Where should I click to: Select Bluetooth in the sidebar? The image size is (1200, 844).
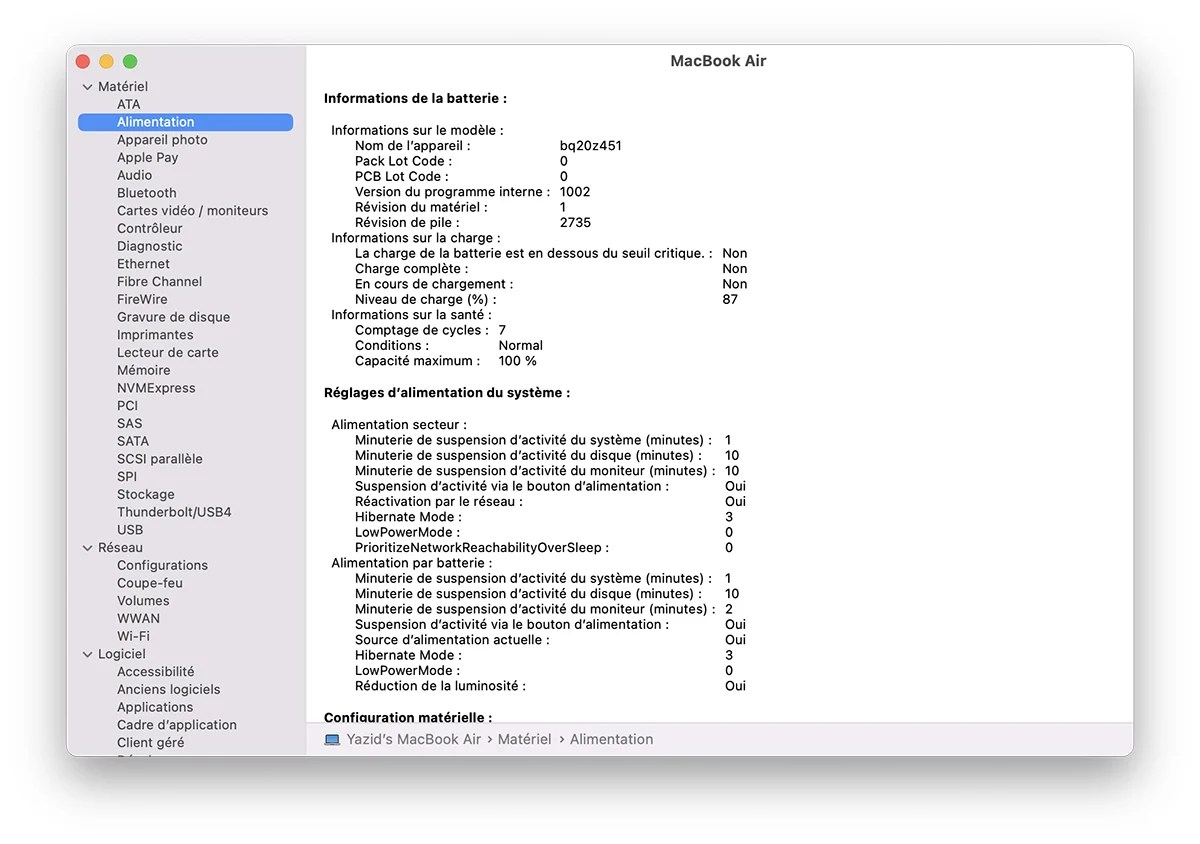[x=147, y=193]
